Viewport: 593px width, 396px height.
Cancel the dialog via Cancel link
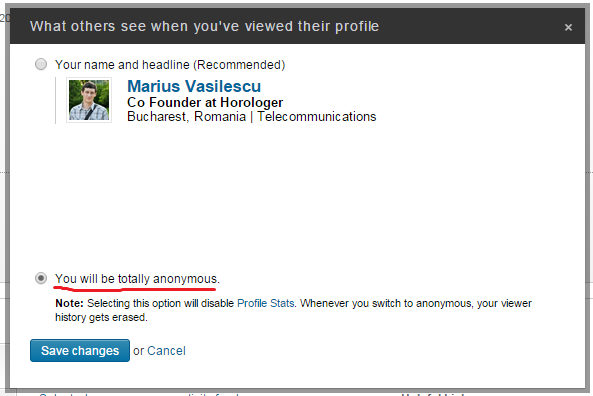pos(166,351)
